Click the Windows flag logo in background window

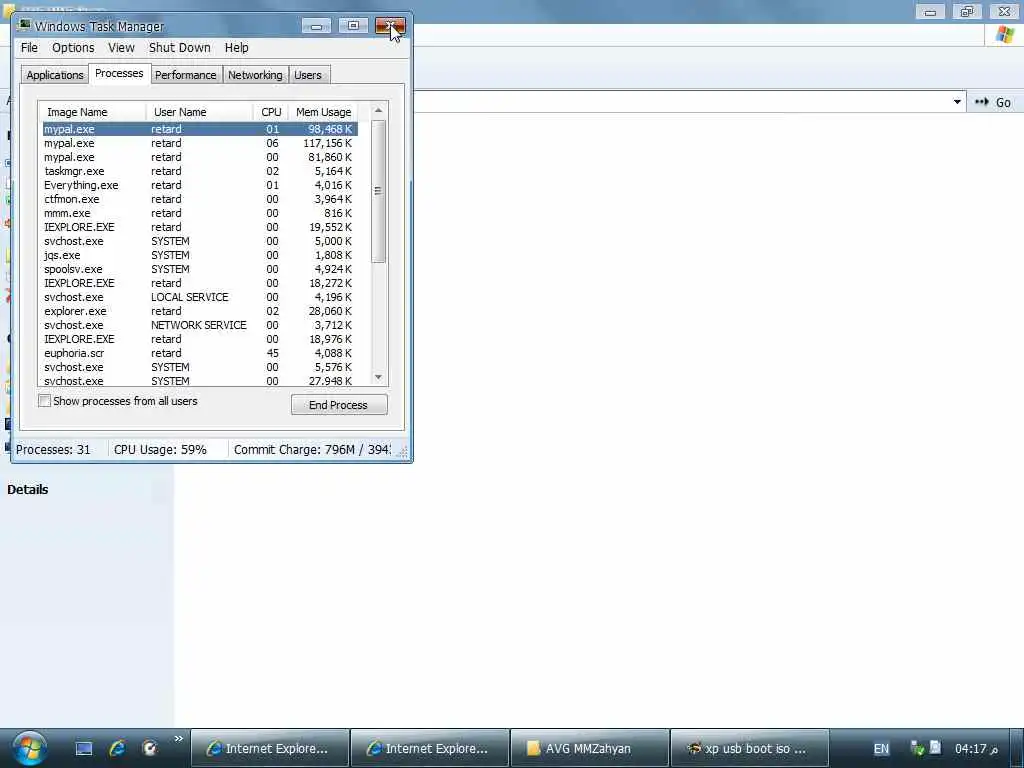point(1005,35)
